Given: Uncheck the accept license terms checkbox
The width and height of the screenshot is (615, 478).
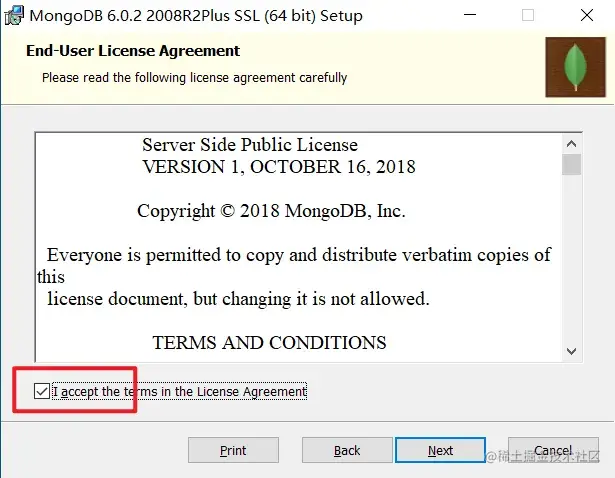Looking at the screenshot, I should (42, 391).
